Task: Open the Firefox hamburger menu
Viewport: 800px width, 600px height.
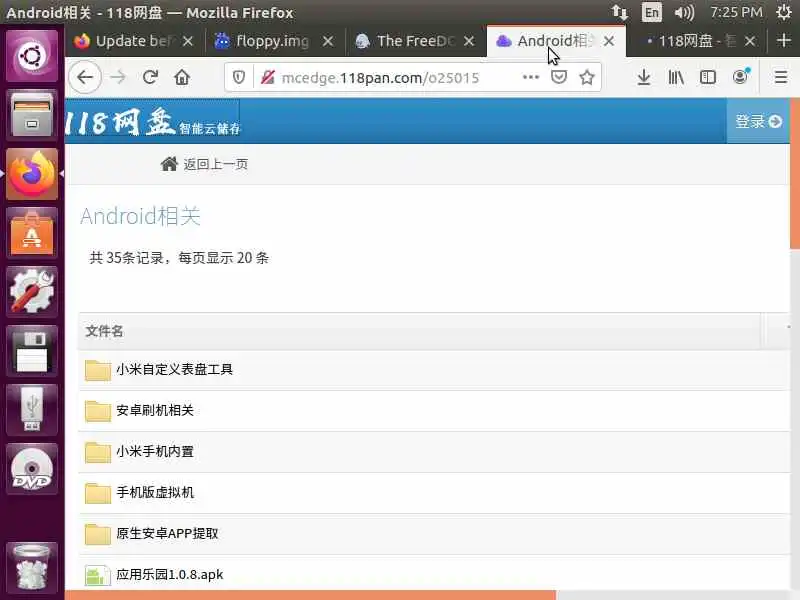Action: (781, 78)
